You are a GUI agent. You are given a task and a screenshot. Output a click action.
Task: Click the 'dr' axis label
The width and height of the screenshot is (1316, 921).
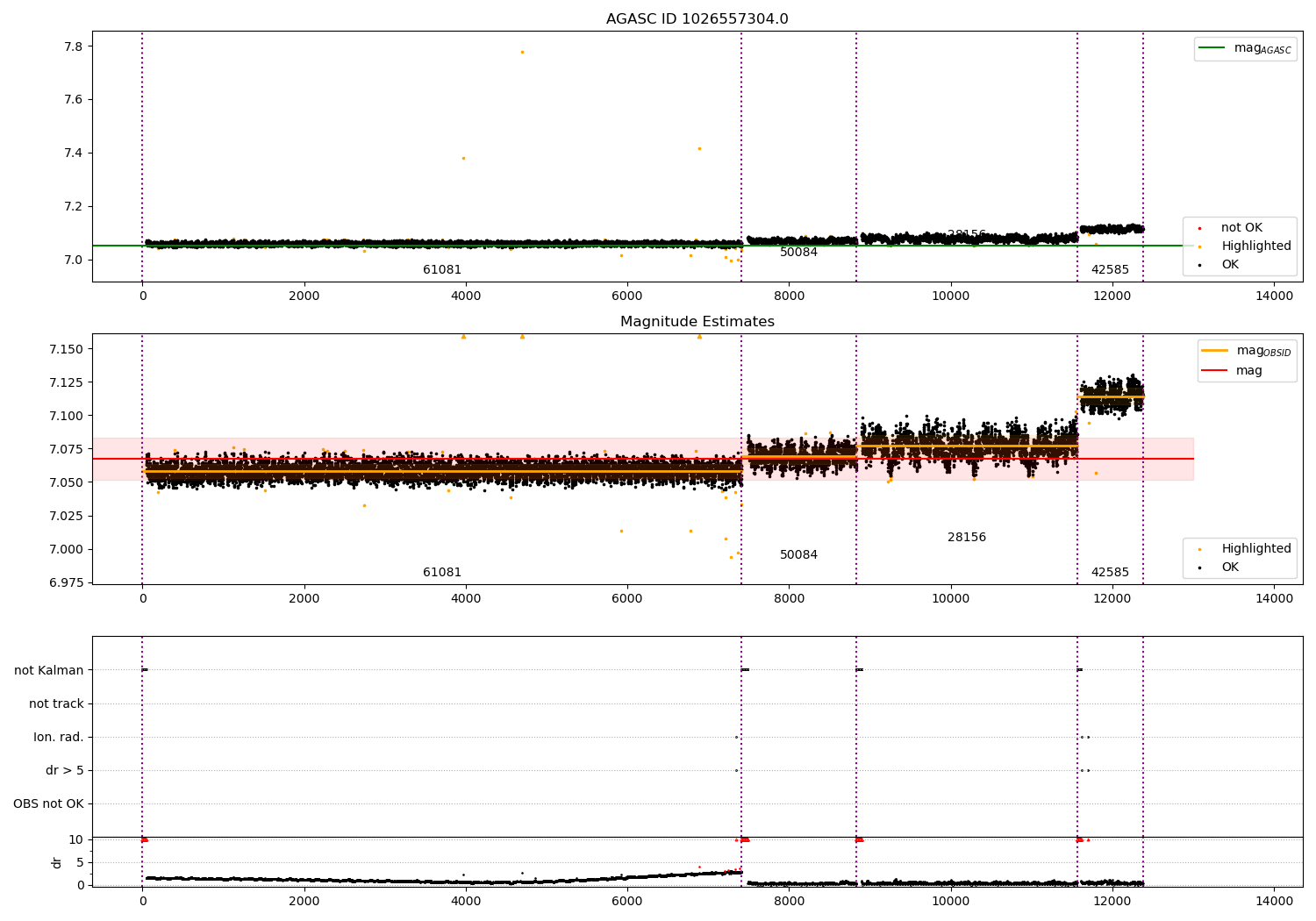coord(57,862)
